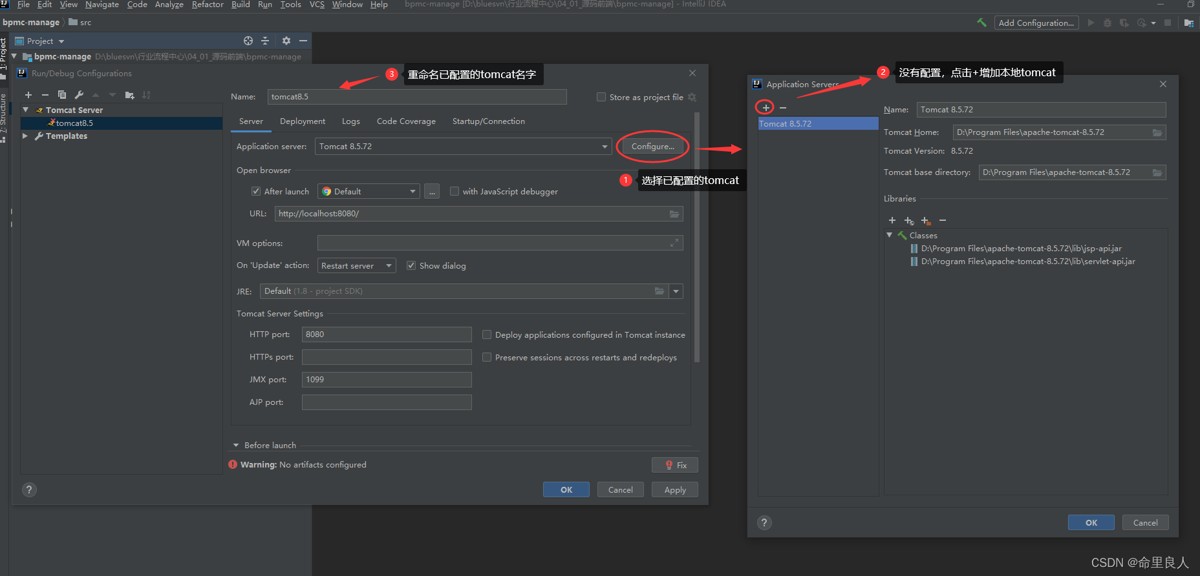Viewport: 1200px width, 576px height.
Task: Click Fix button for artifacts warning
Action: [675, 465]
